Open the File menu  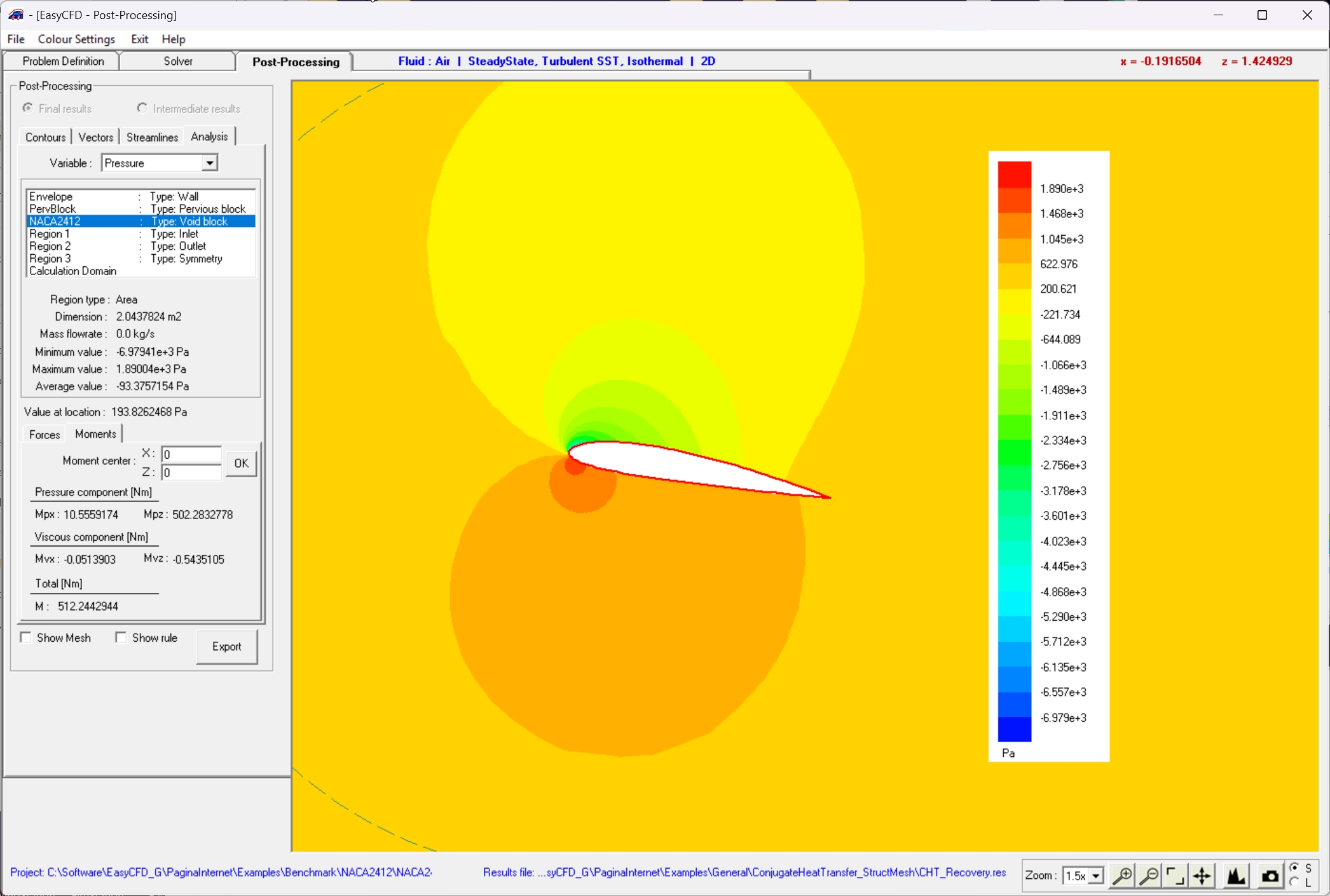point(16,39)
